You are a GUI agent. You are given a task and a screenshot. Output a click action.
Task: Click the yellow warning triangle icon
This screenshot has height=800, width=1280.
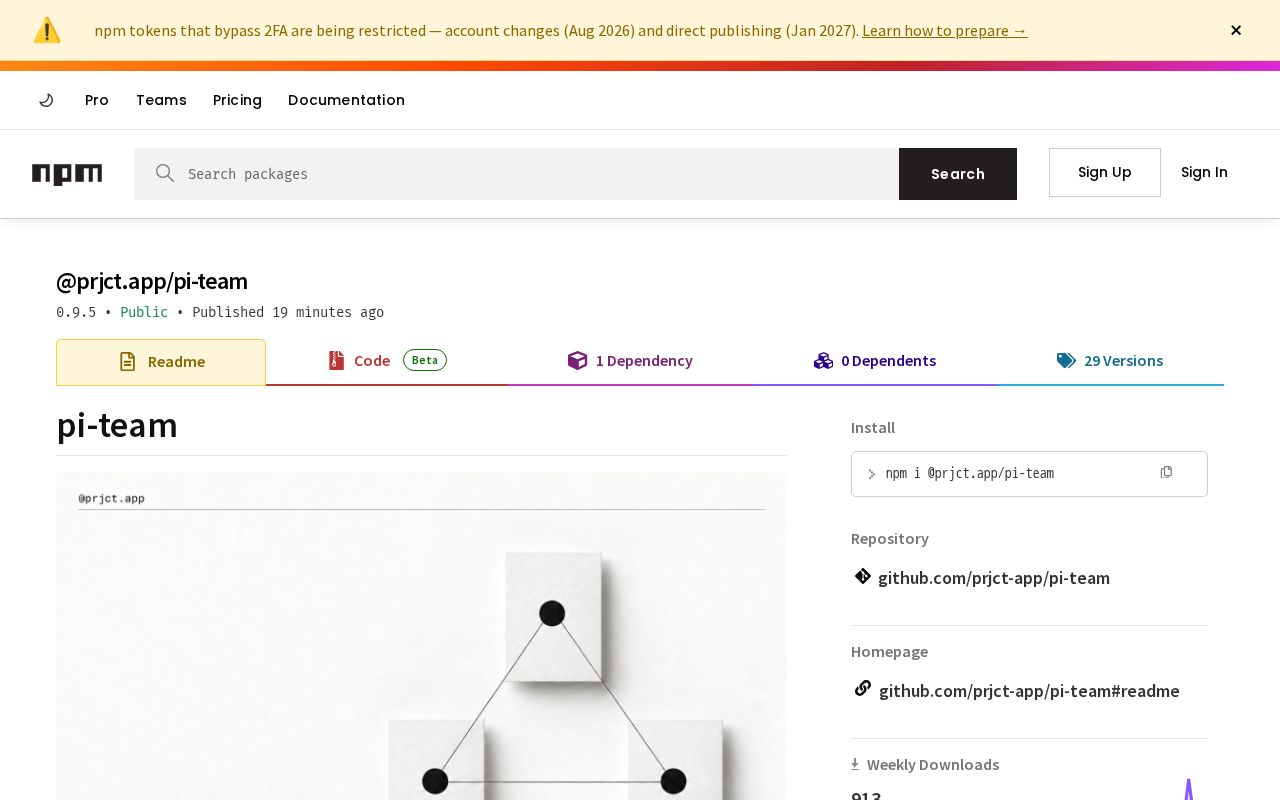(x=47, y=30)
